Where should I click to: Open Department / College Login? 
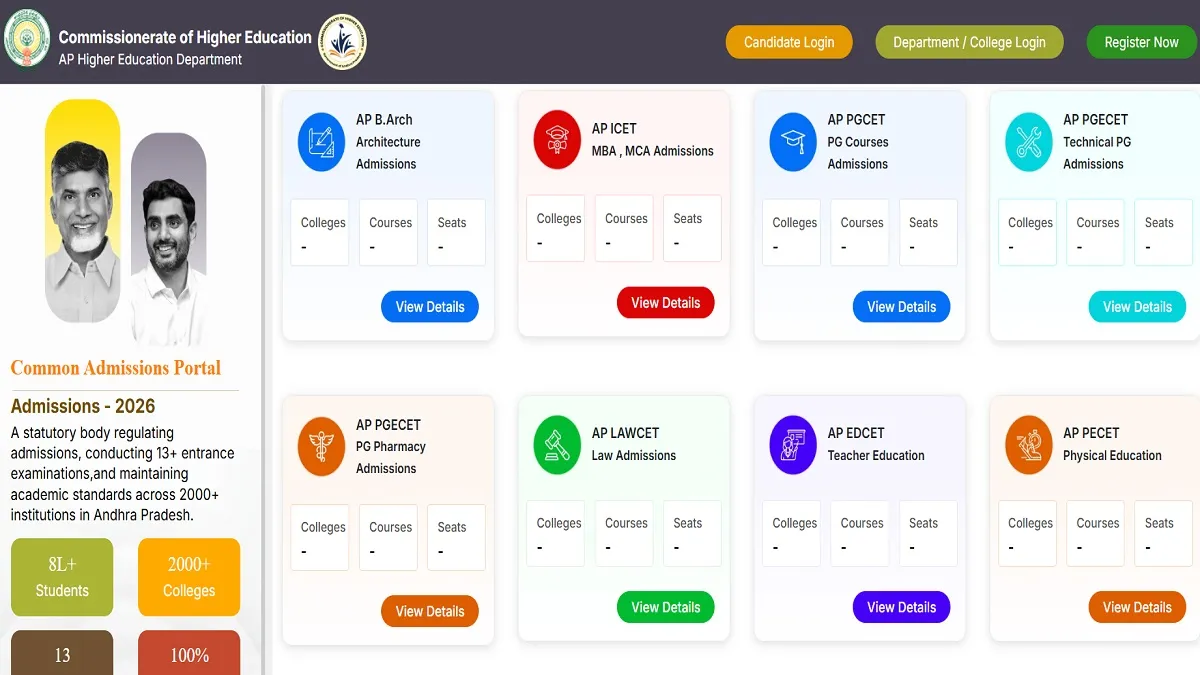[969, 42]
